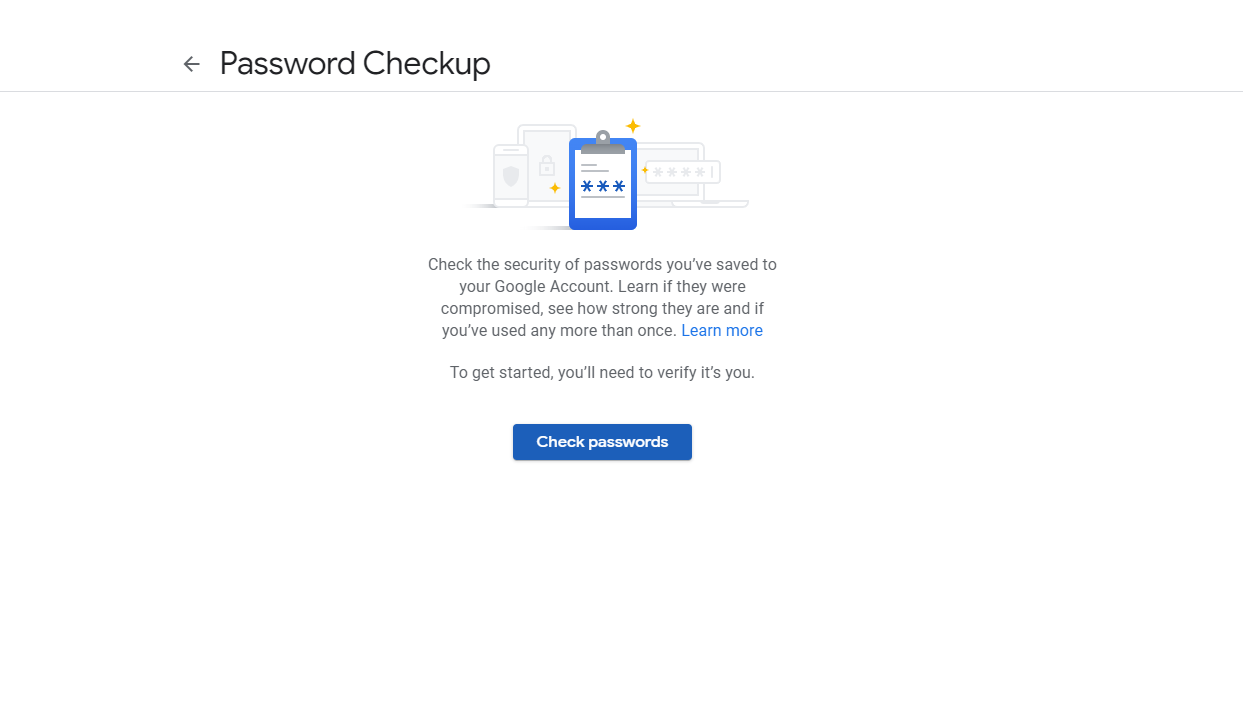This screenshot has height=703, width=1243.
Task: Click the small sparkle beside the laptop password field
Action: click(645, 170)
